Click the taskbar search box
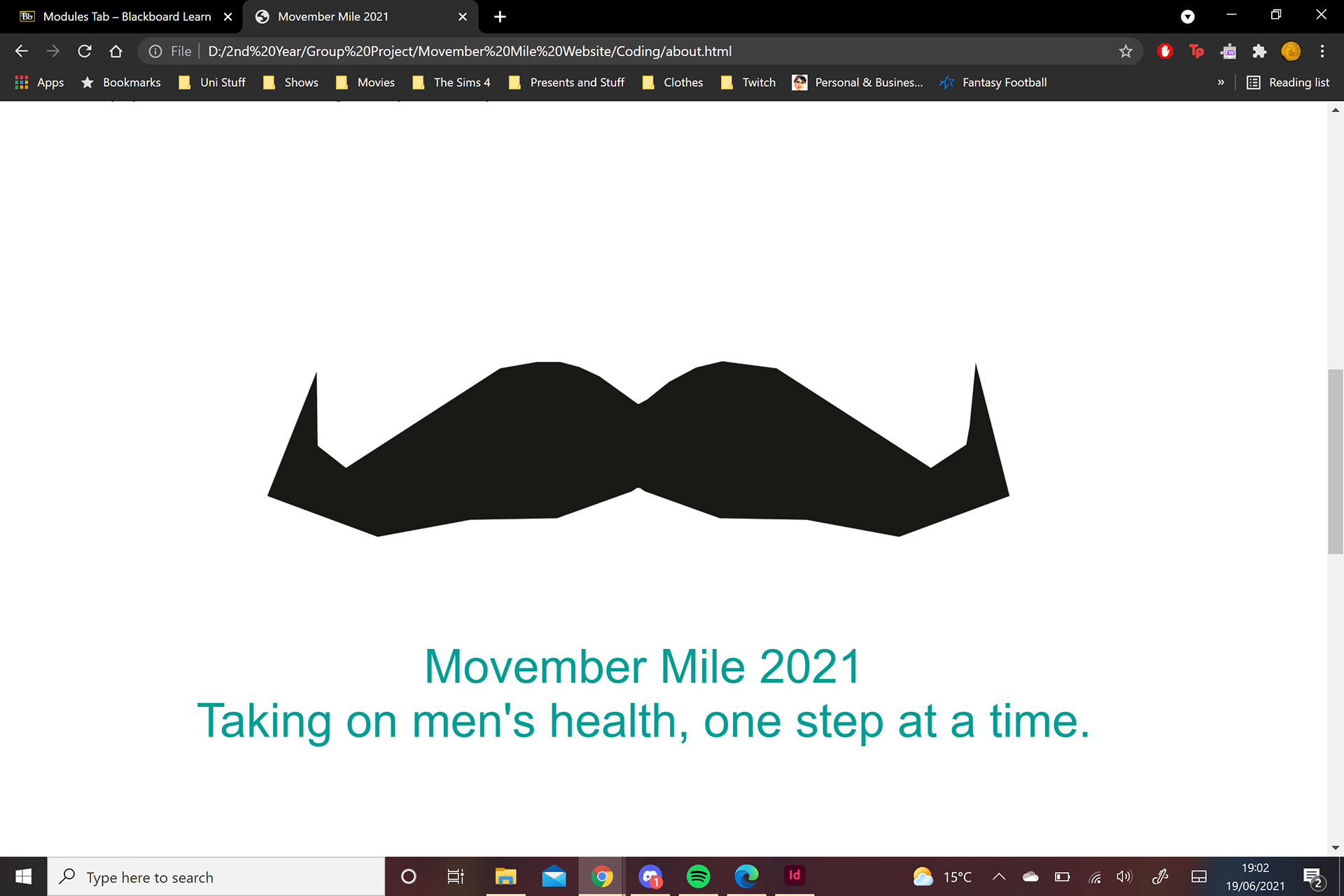 (216, 876)
